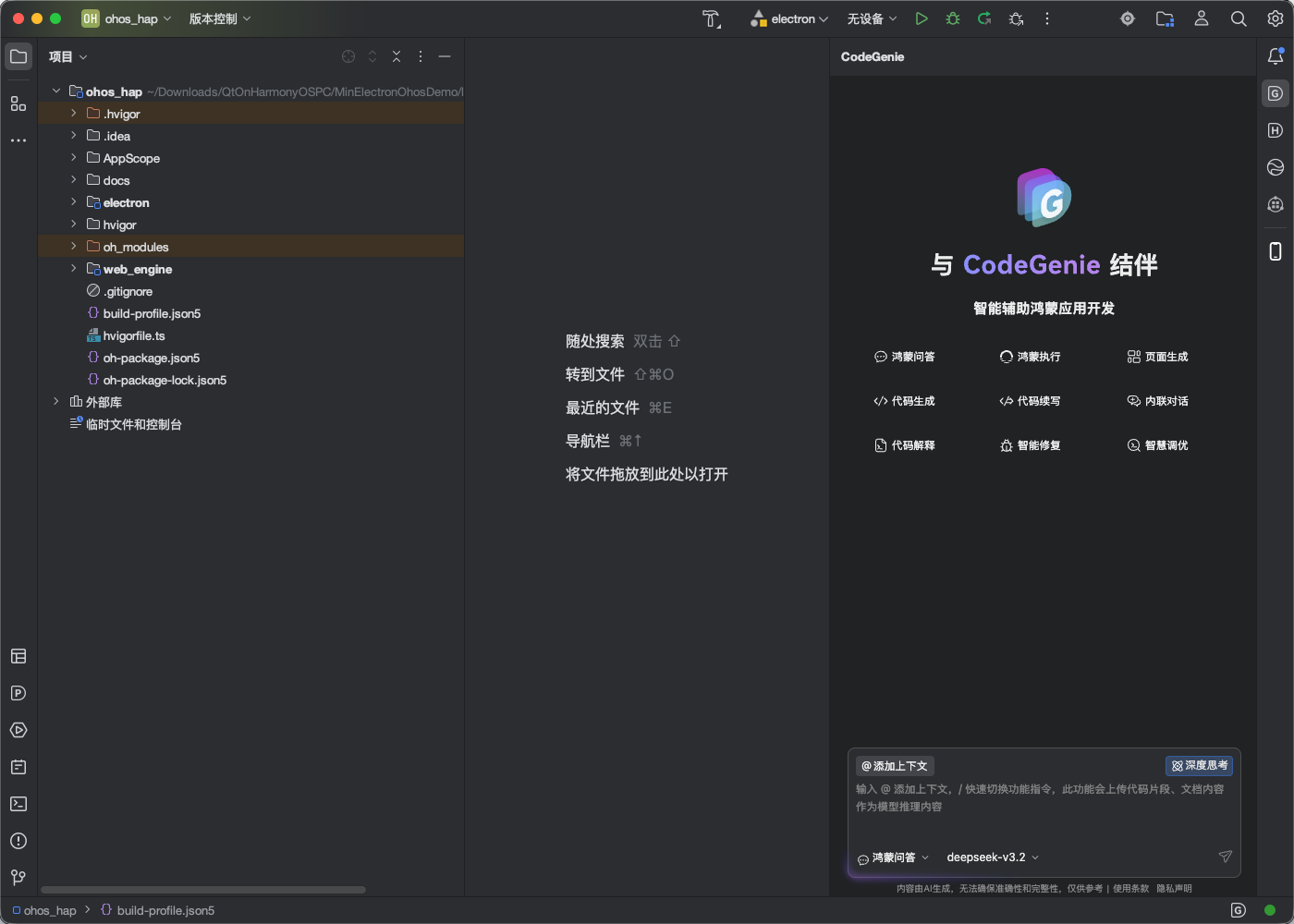Image resolution: width=1294 pixels, height=924 pixels.
Task: Click the horizontal scrollbar in project panel
Action: tap(203, 890)
